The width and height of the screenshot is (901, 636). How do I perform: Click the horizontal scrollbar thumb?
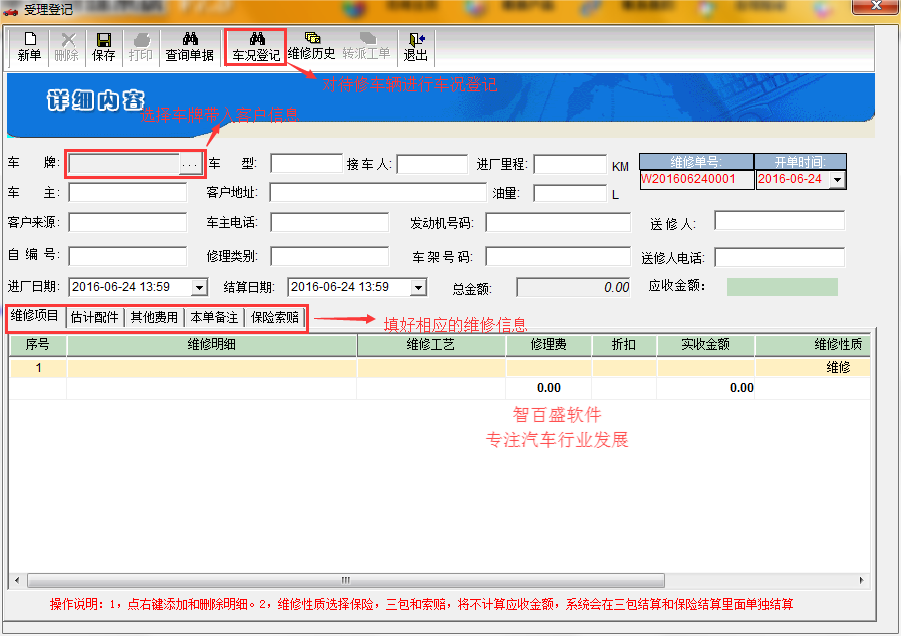pos(346,580)
